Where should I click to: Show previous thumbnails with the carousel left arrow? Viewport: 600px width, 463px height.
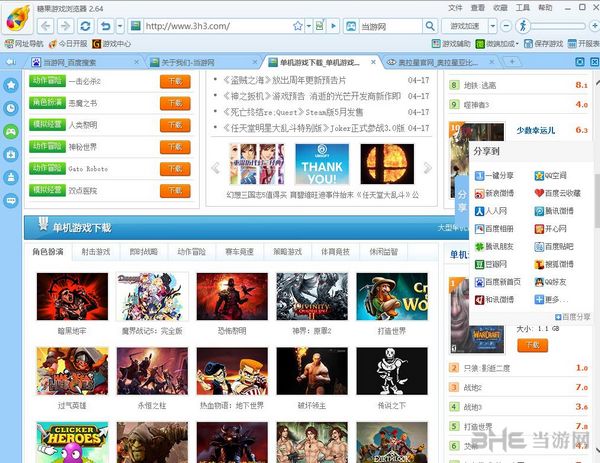point(216,167)
